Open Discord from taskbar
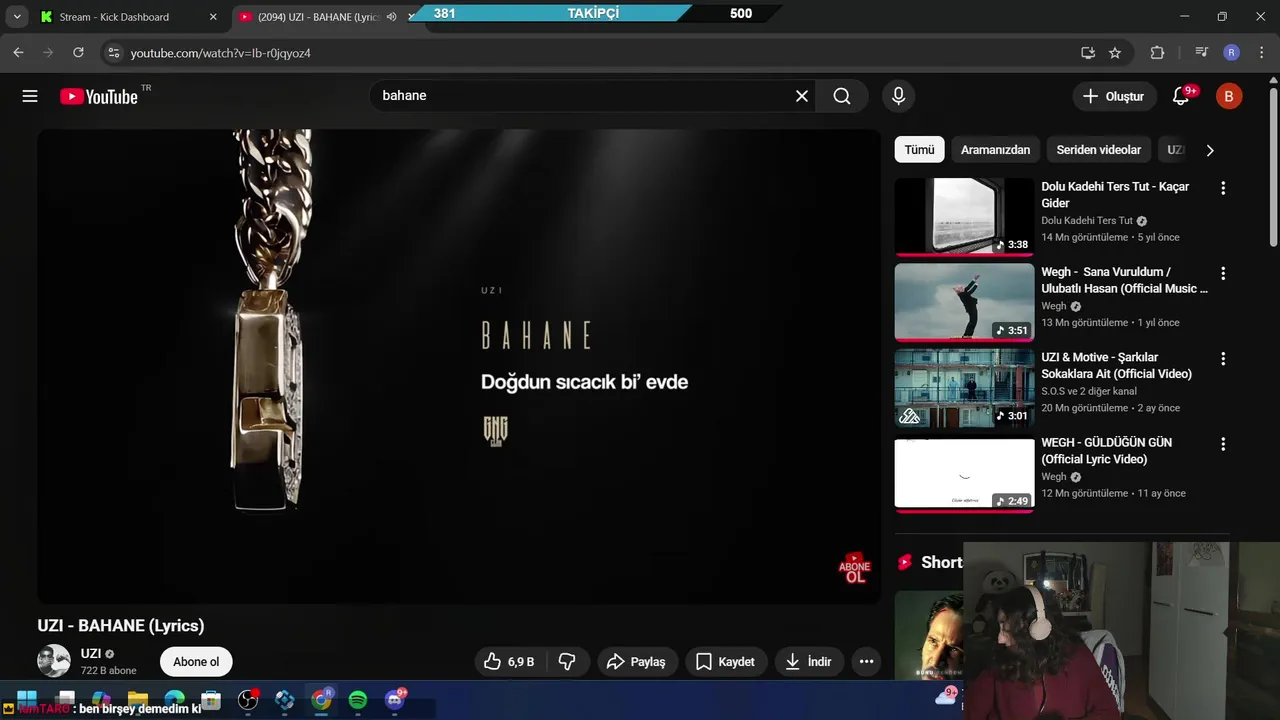The height and width of the screenshot is (720, 1280). point(396,700)
